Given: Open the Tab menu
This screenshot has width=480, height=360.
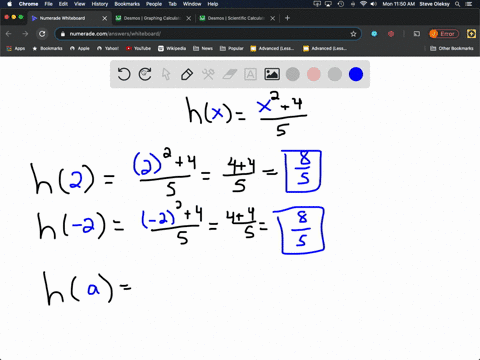Looking at the screenshot, I should point(172,4).
